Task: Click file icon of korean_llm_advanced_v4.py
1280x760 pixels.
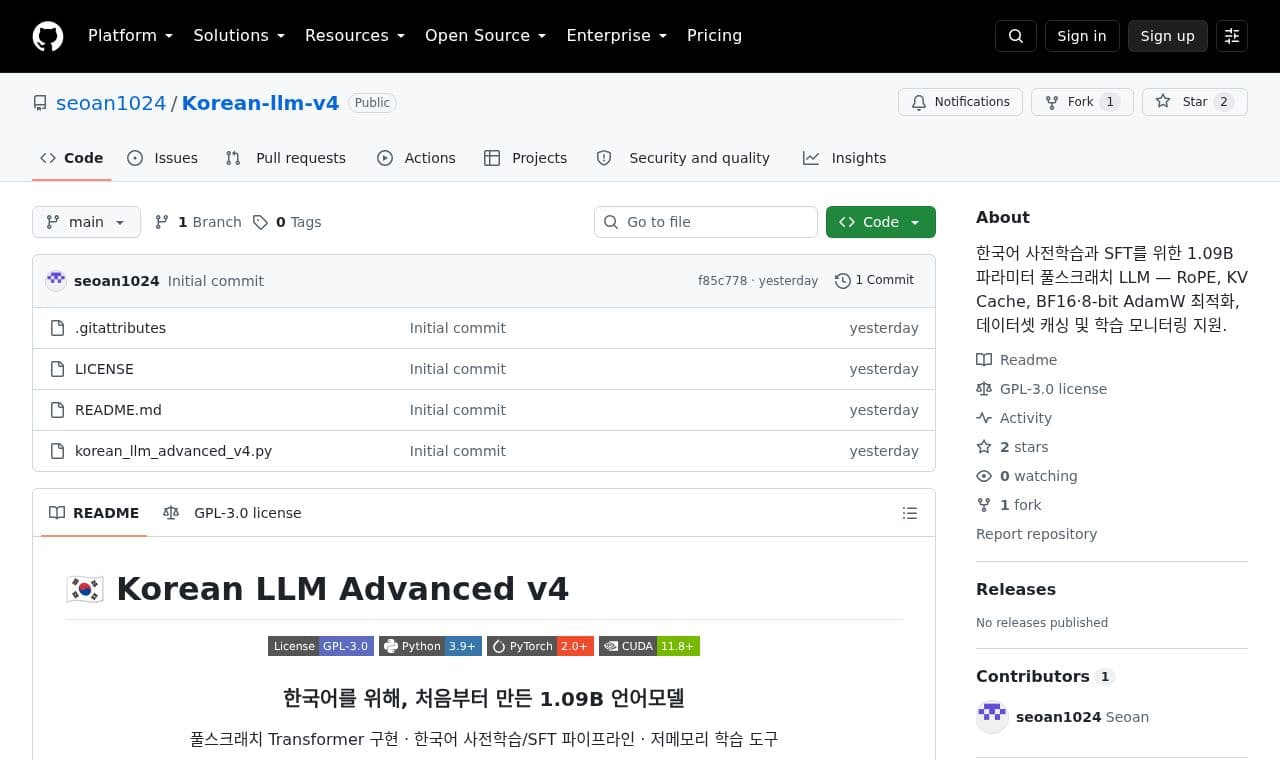Action: point(57,451)
